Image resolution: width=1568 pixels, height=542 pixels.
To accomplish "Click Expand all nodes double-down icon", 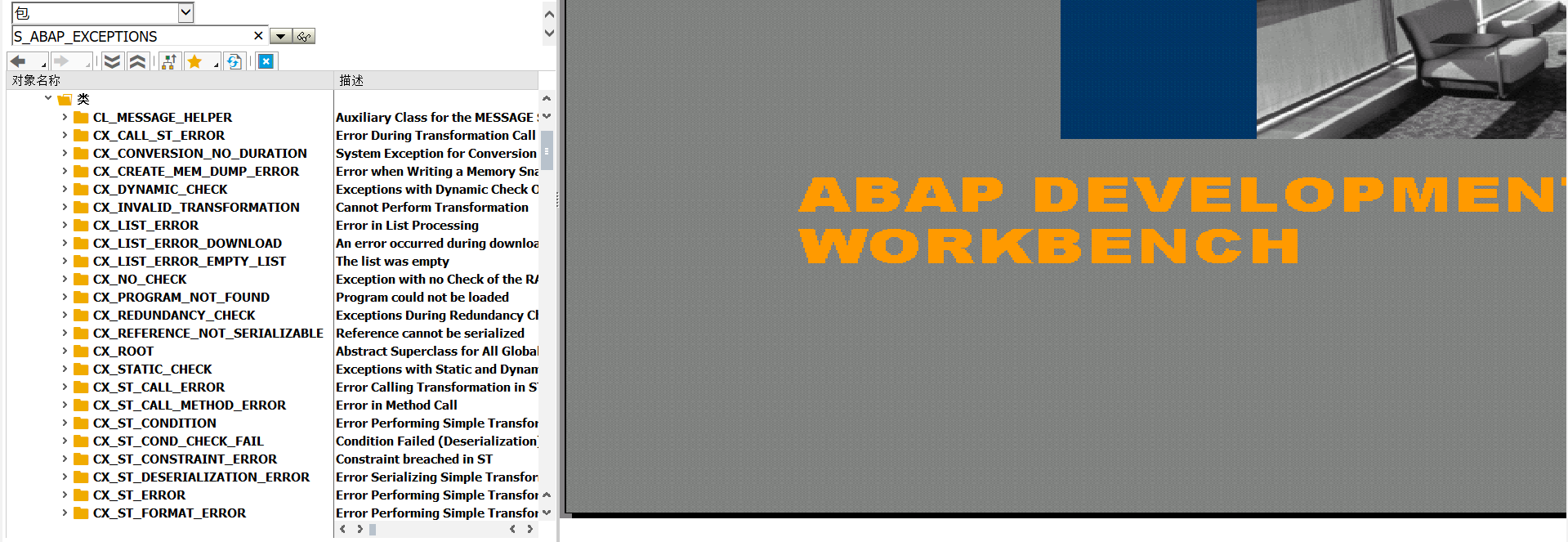I will 113,61.
